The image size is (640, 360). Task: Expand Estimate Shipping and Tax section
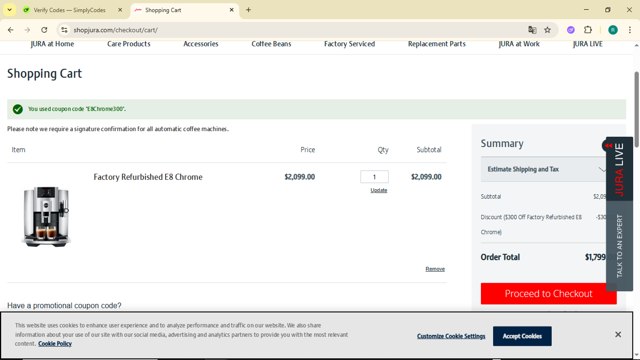543,169
